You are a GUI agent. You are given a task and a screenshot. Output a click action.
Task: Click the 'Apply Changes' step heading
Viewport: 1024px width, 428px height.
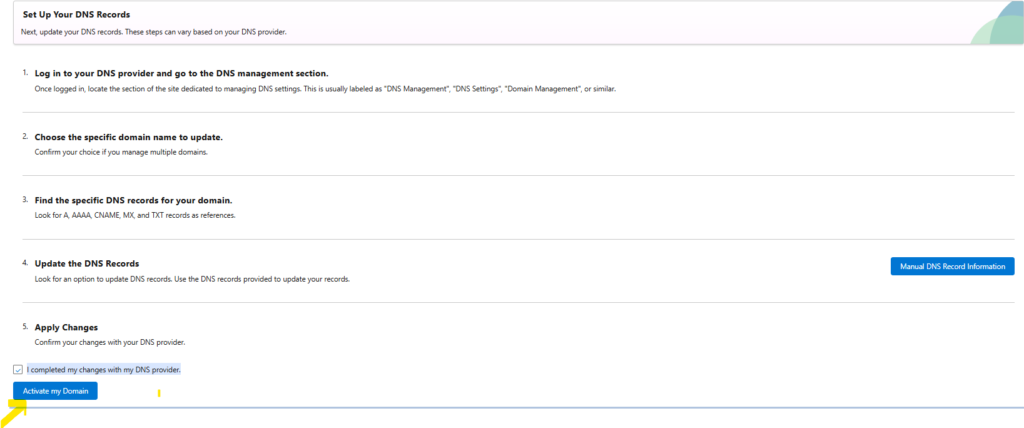click(66, 327)
